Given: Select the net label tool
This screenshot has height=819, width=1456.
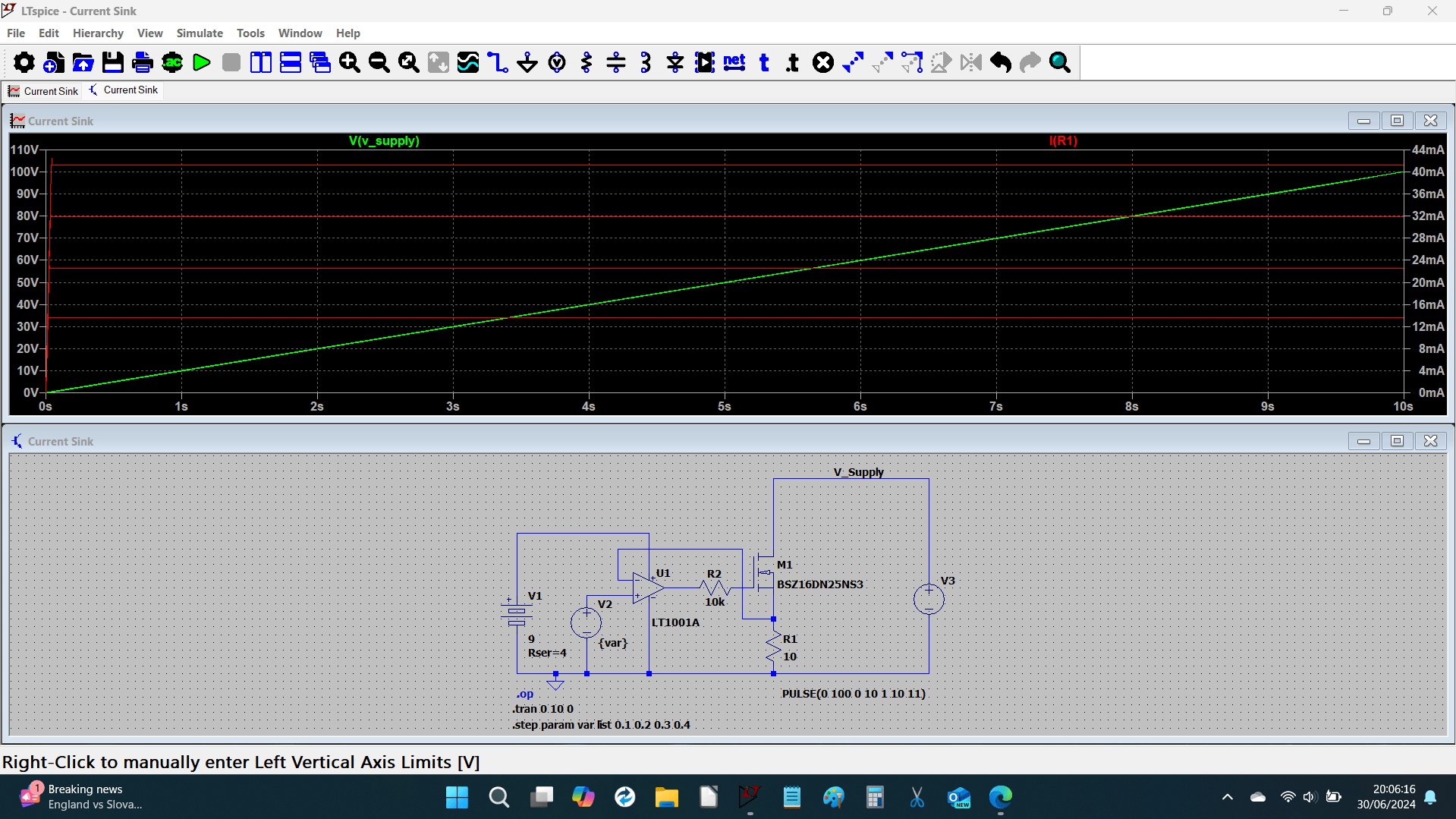Looking at the screenshot, I should point(734,62).
